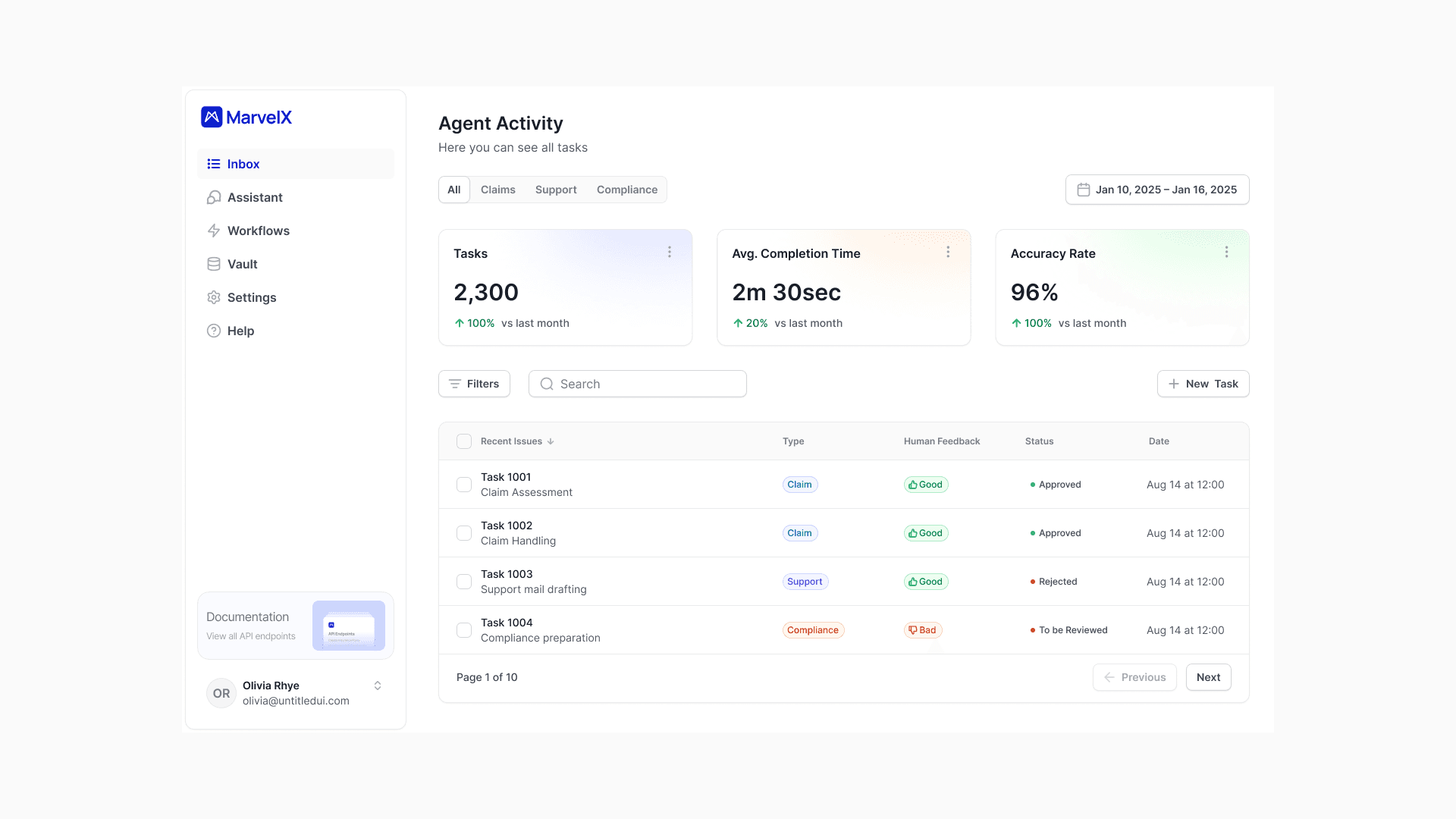1456x819 pixels.
Task: Click the Filters funnel icon
Action: click(455, 384)
